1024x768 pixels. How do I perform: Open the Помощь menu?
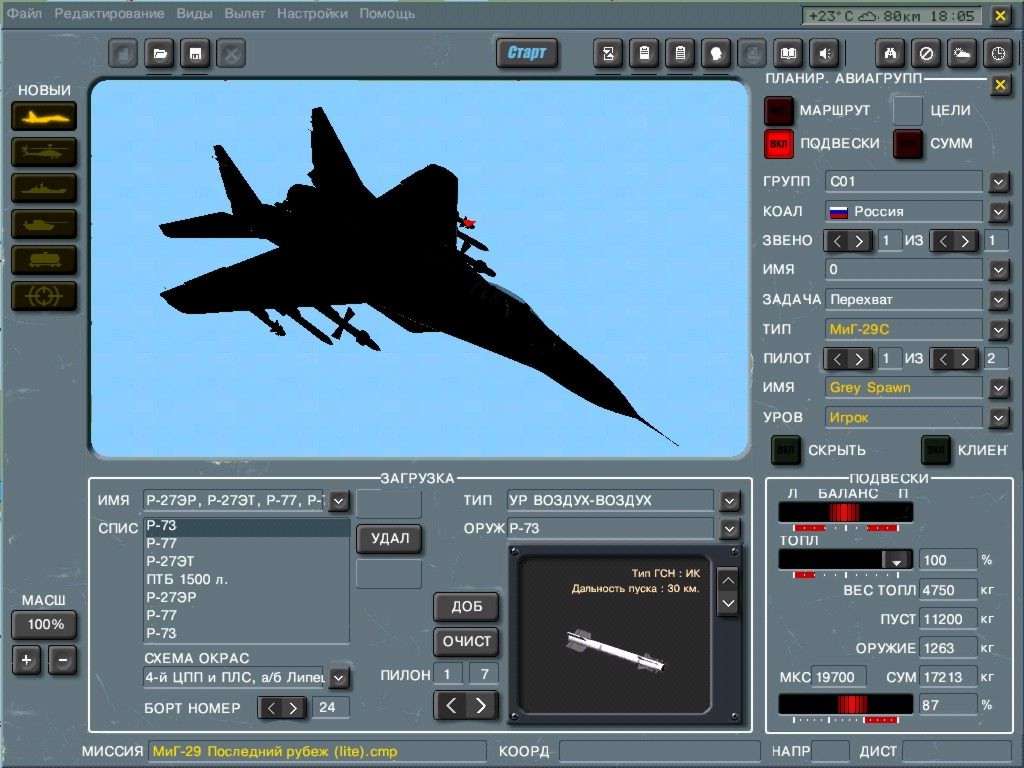(x=387, y=13)
